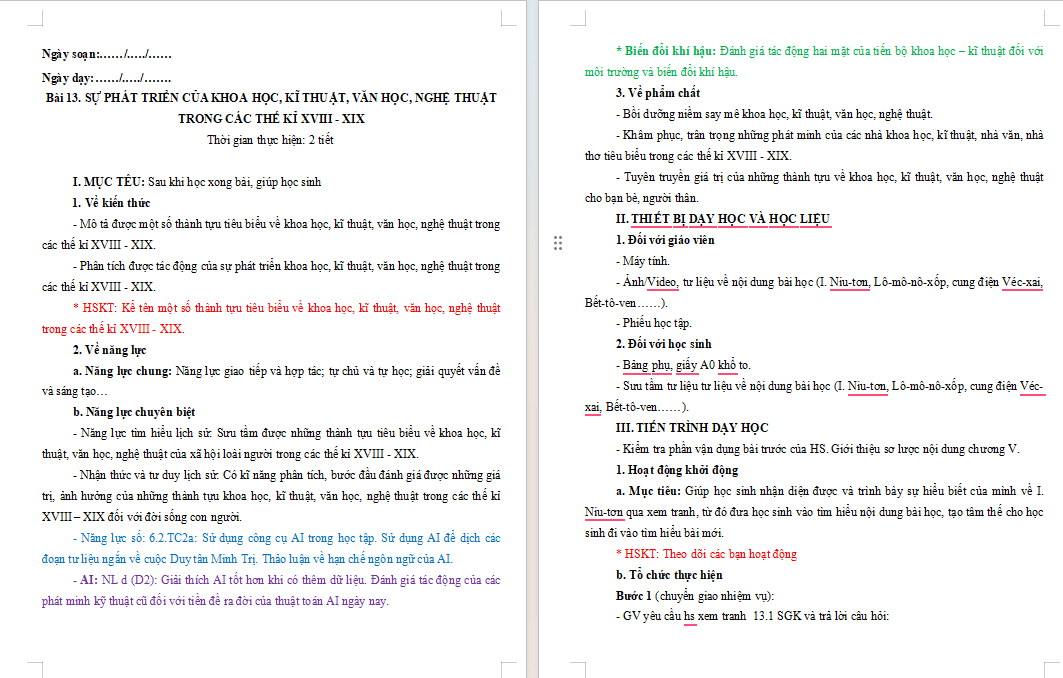Viewport: 1063px width, 678px height.
Task: Click the blue 'Năng lực số: 6.2.TC2a' paragraph
Action: (x=271, y=548)
